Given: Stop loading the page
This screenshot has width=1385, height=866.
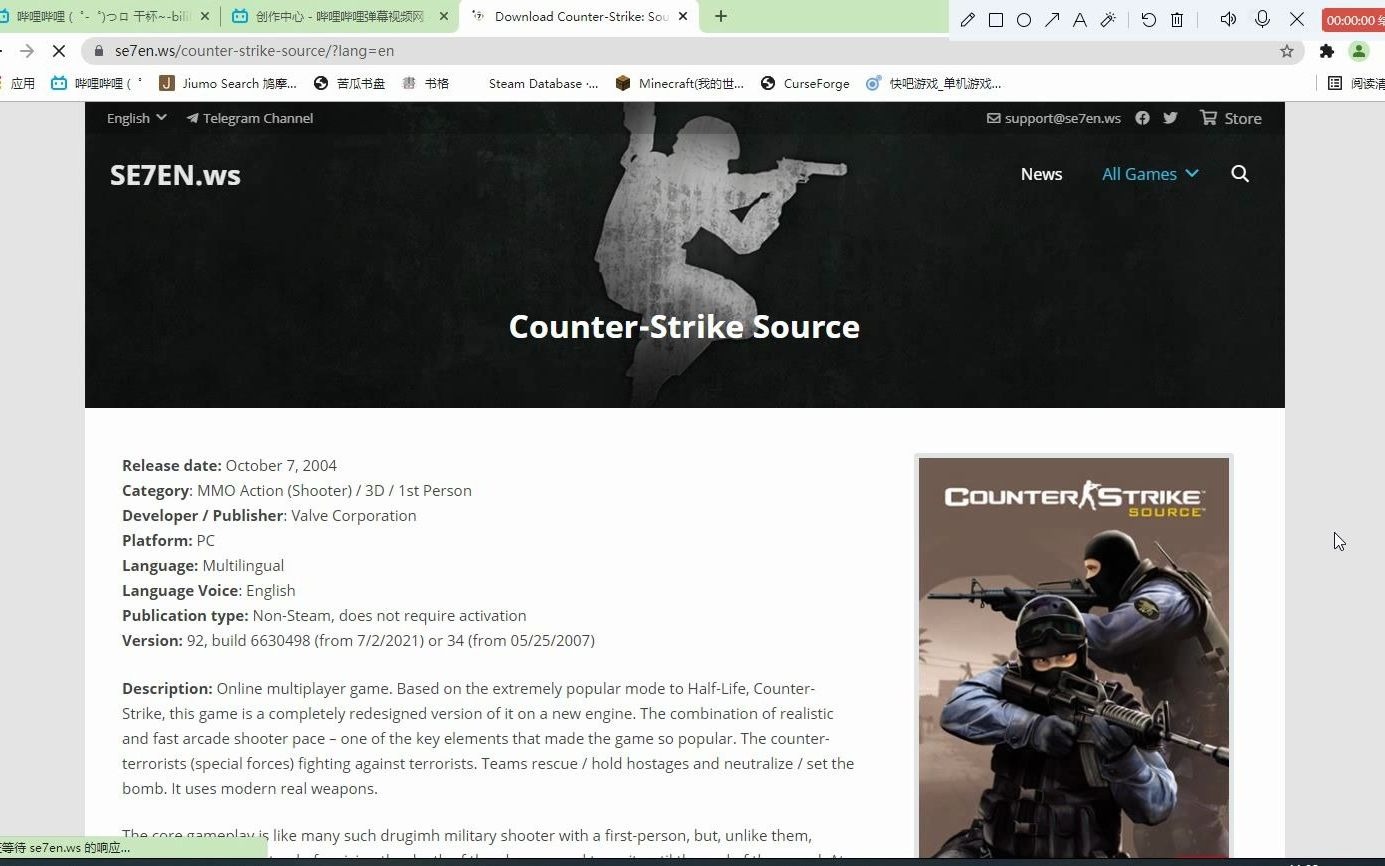Looking at the screenshot, I should (x=58, y=51).
